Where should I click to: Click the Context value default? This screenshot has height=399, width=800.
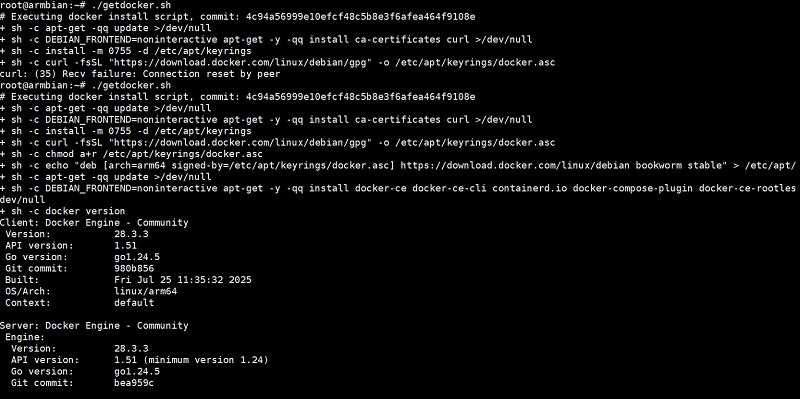click(134, 303)
